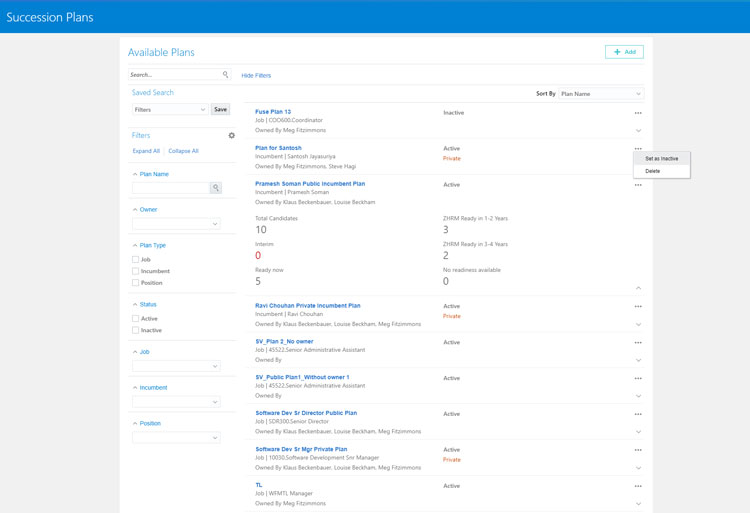
Task: Click into the Plan Name filter field
Action: coord(170,188)
